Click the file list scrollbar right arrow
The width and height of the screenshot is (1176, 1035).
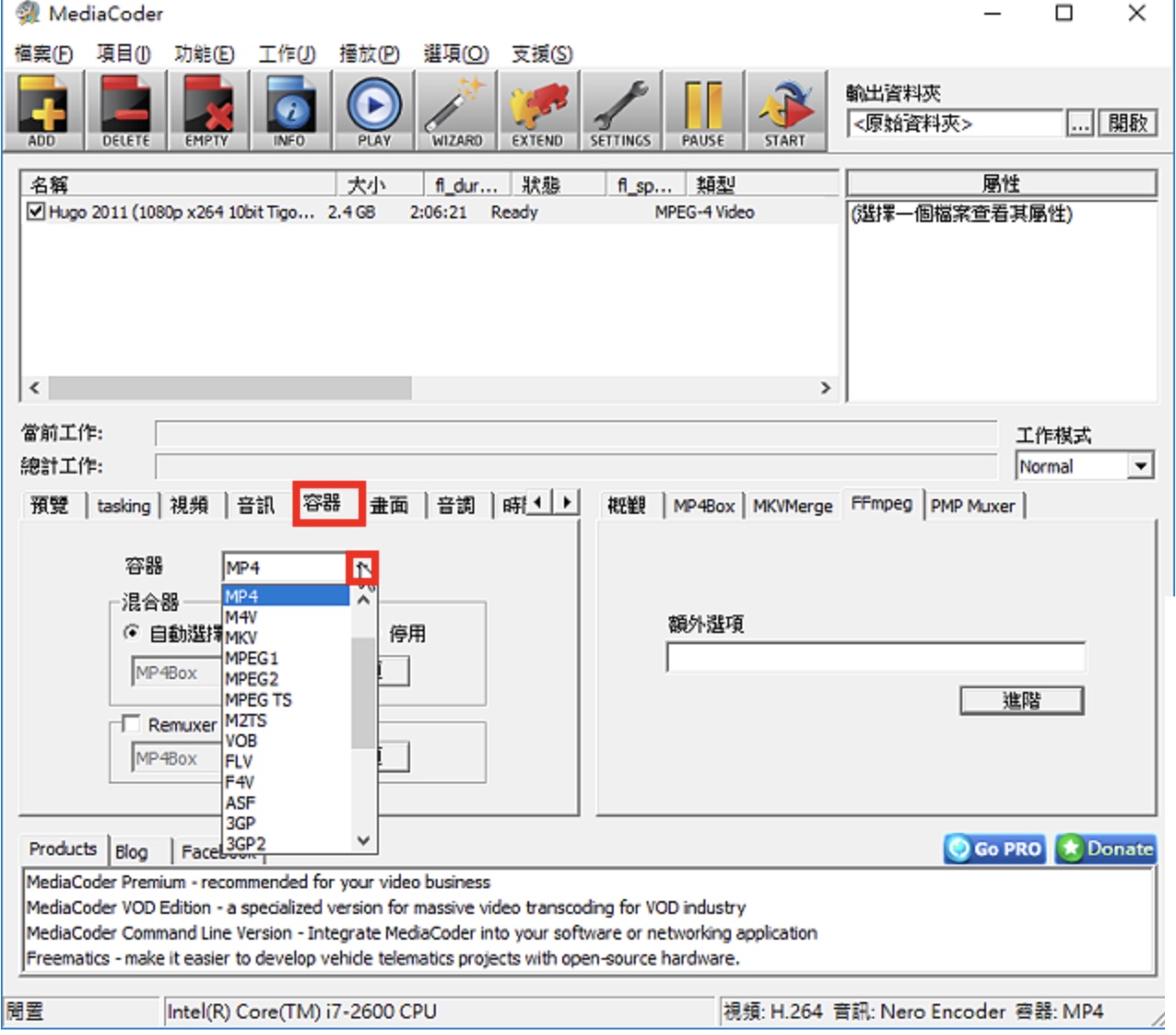click(x=826, y=388)
